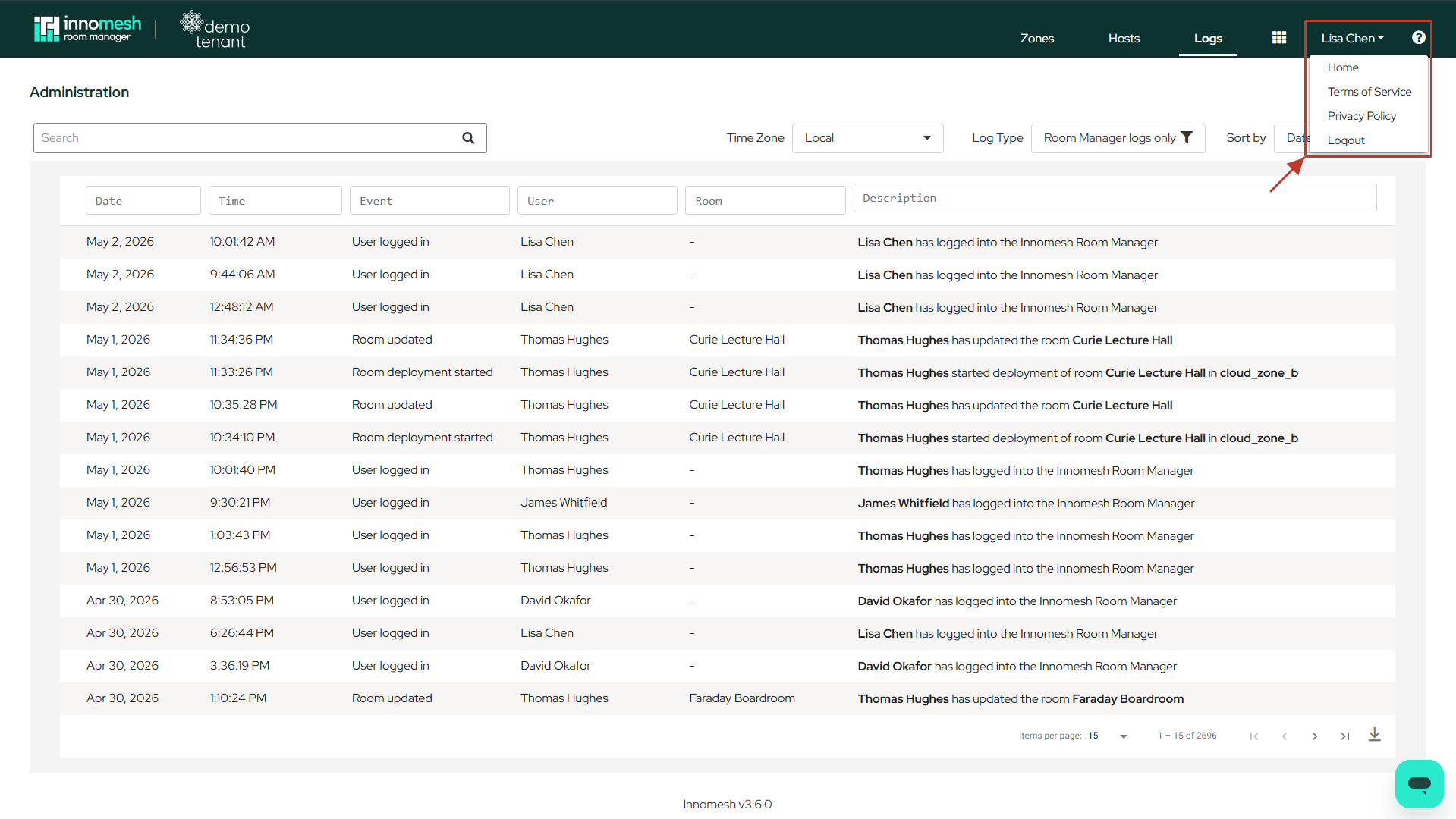Click the 12:56:53 PM time cell

pos(243,568)
